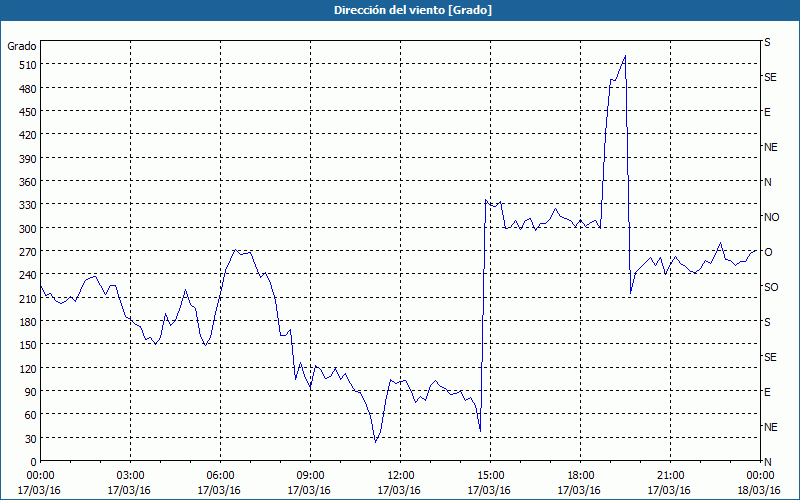Click the lowest dip of the line near 11:00
The image size is (800, 500).
coord(376,441)
